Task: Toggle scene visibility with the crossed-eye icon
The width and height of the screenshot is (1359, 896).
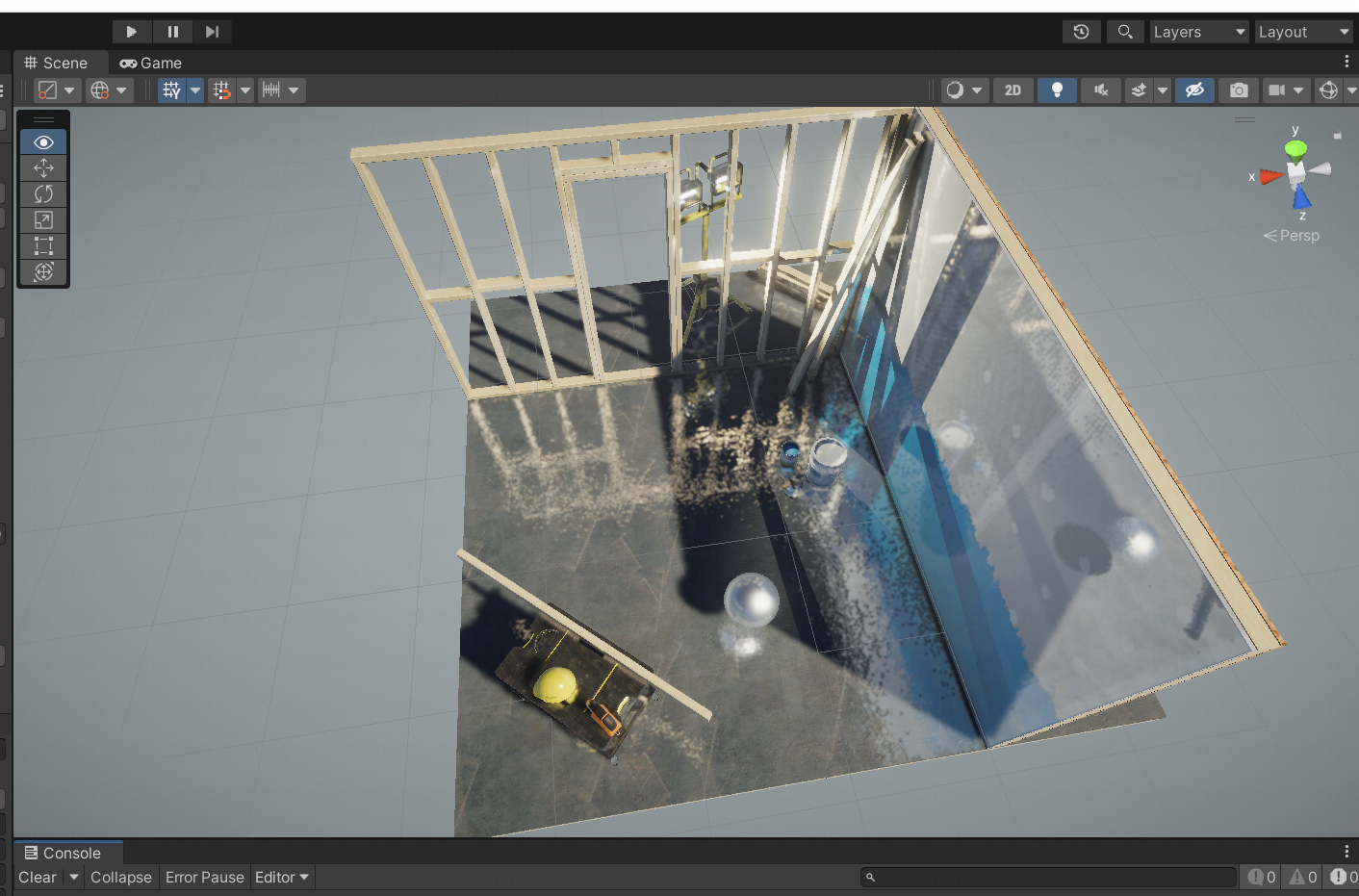Action: point(1194,90)
